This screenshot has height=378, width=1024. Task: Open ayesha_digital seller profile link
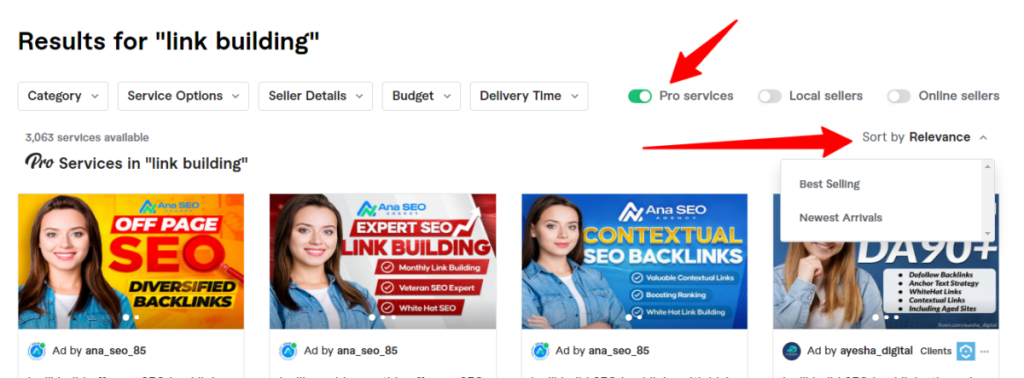[875, 351]
